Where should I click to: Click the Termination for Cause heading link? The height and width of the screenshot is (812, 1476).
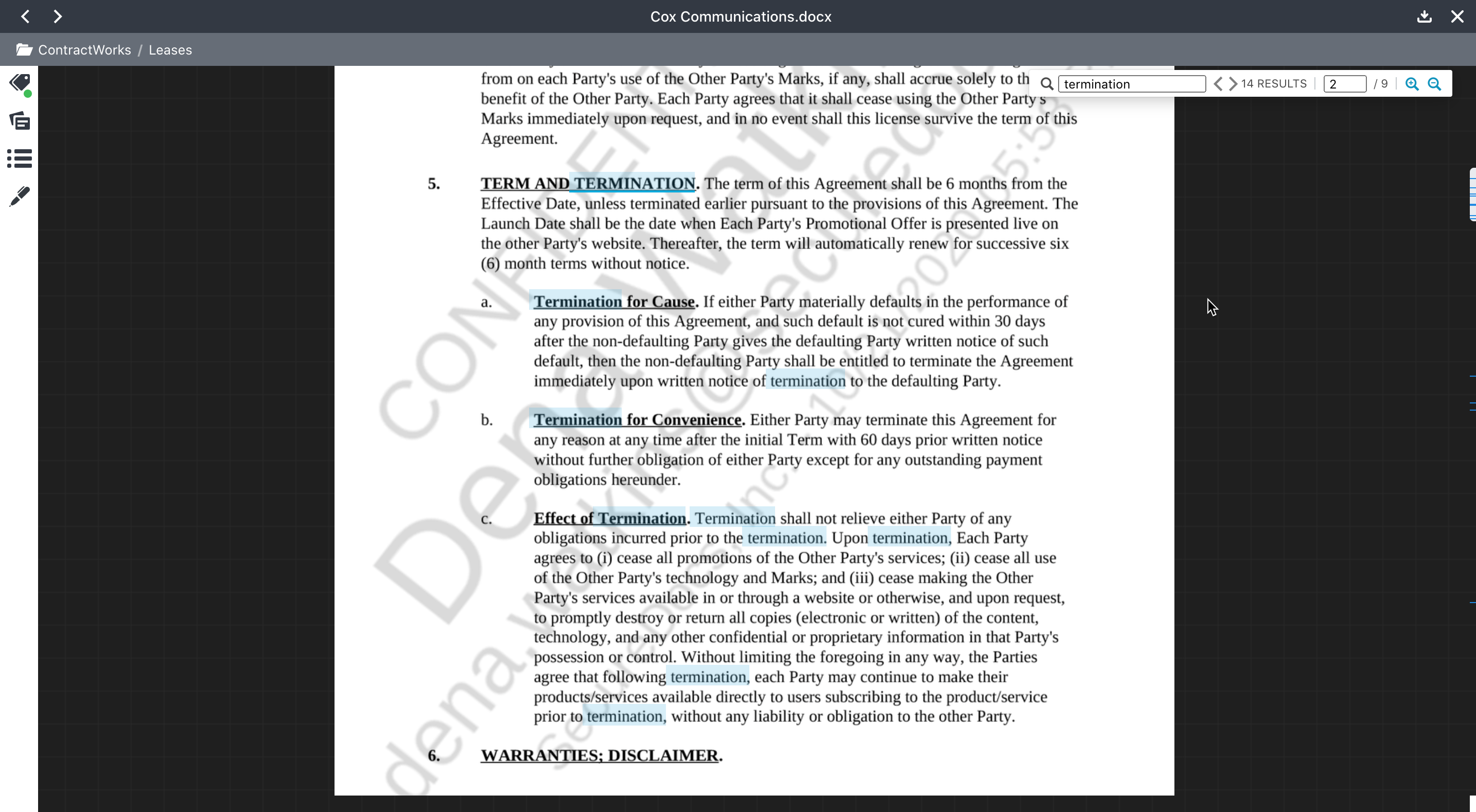(613, 301)
